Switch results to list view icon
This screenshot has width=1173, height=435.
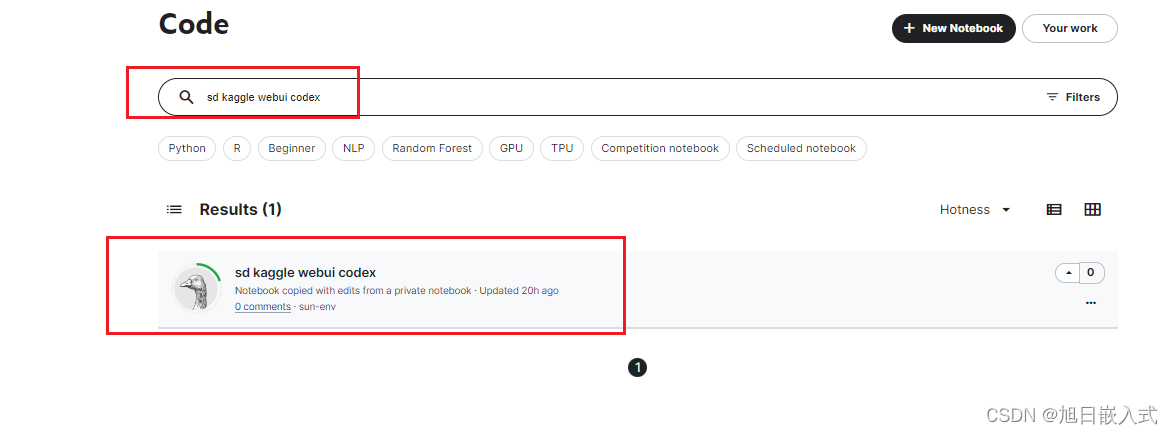coord(1054,210)
